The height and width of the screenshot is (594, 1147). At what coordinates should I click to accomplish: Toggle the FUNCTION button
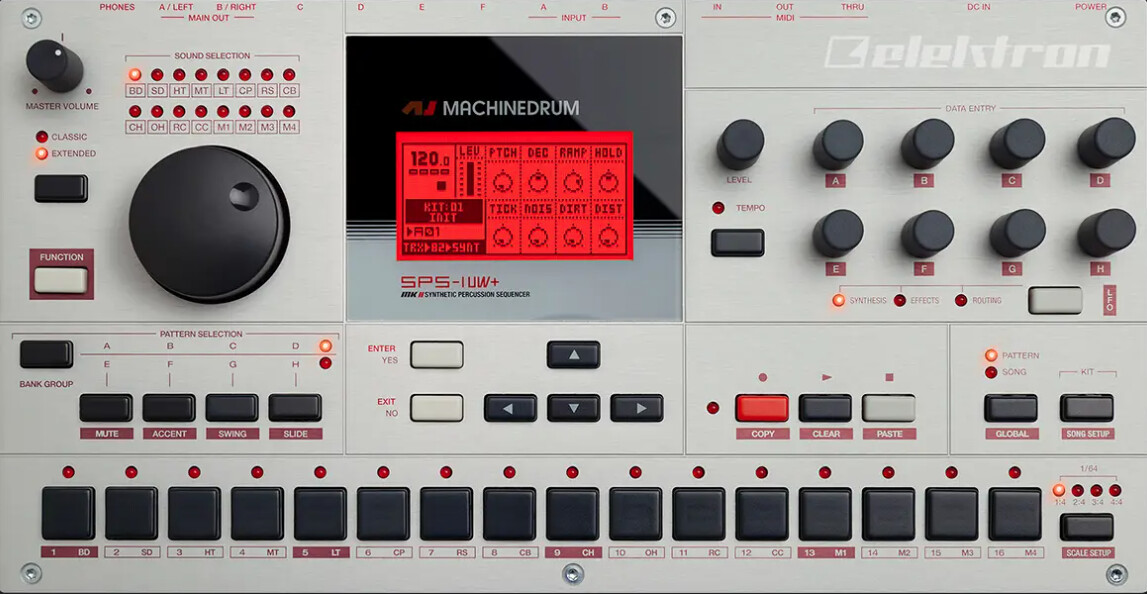tap(61, 280)
